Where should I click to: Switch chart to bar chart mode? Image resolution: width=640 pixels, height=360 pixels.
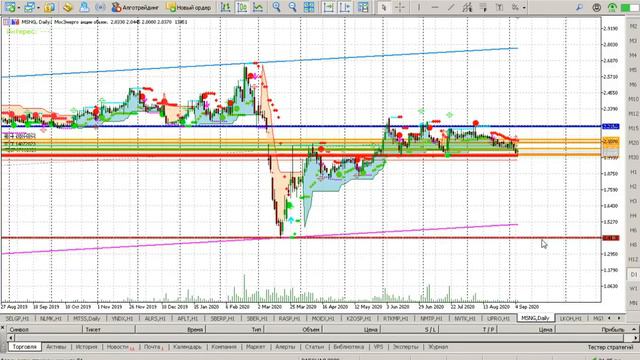coord(225,7)
